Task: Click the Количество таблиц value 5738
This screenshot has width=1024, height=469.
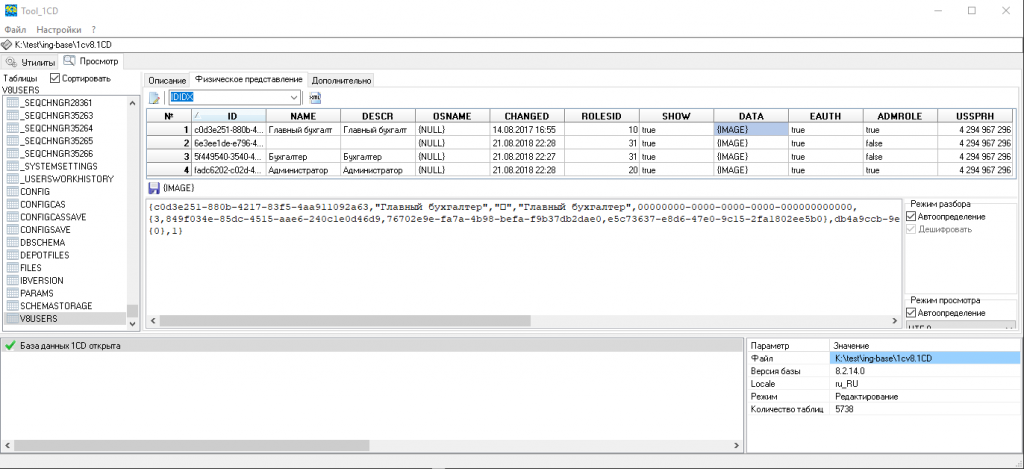Action: [x=925, y=409]
